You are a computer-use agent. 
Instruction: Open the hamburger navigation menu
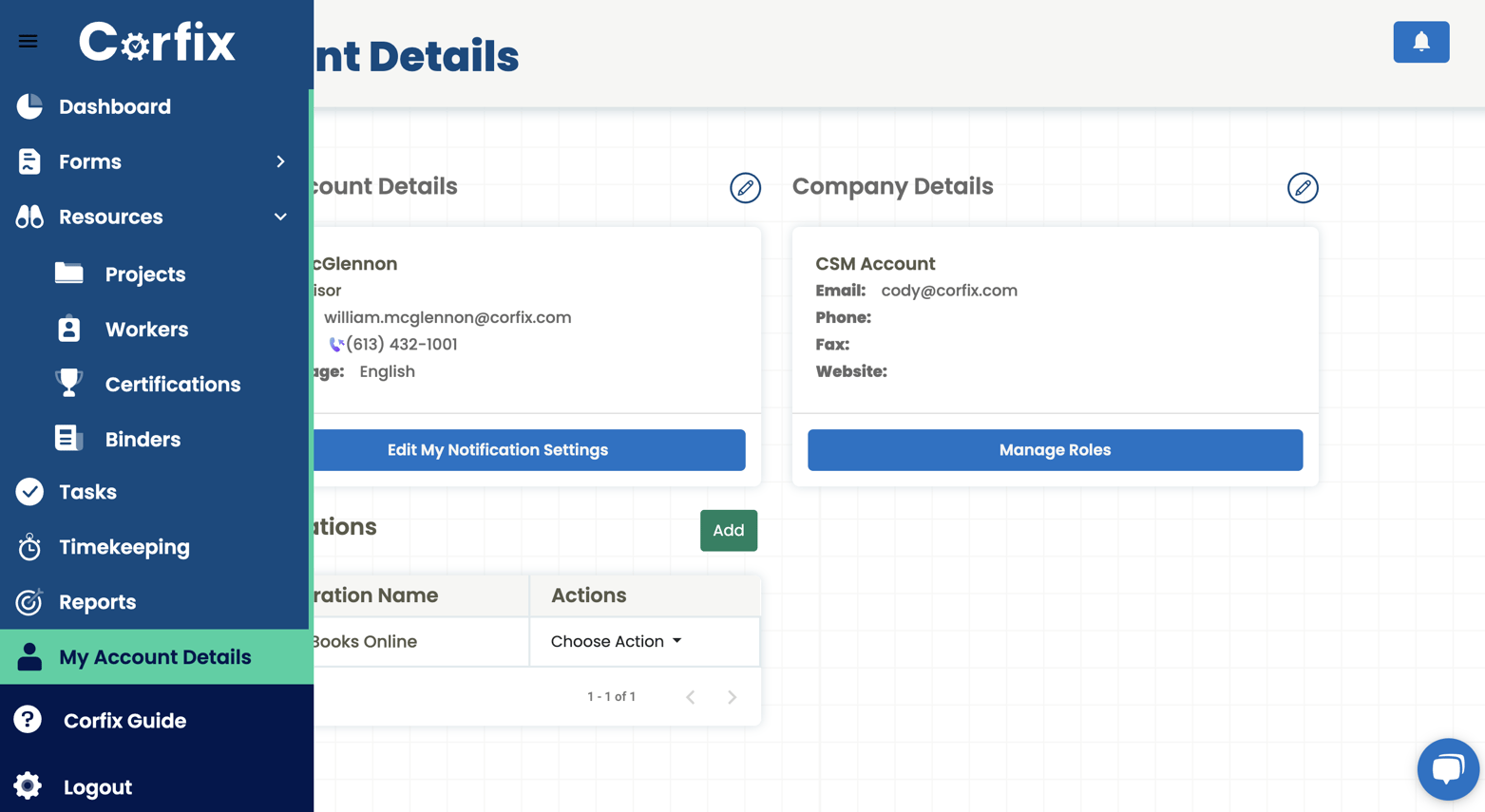(28, 41)
